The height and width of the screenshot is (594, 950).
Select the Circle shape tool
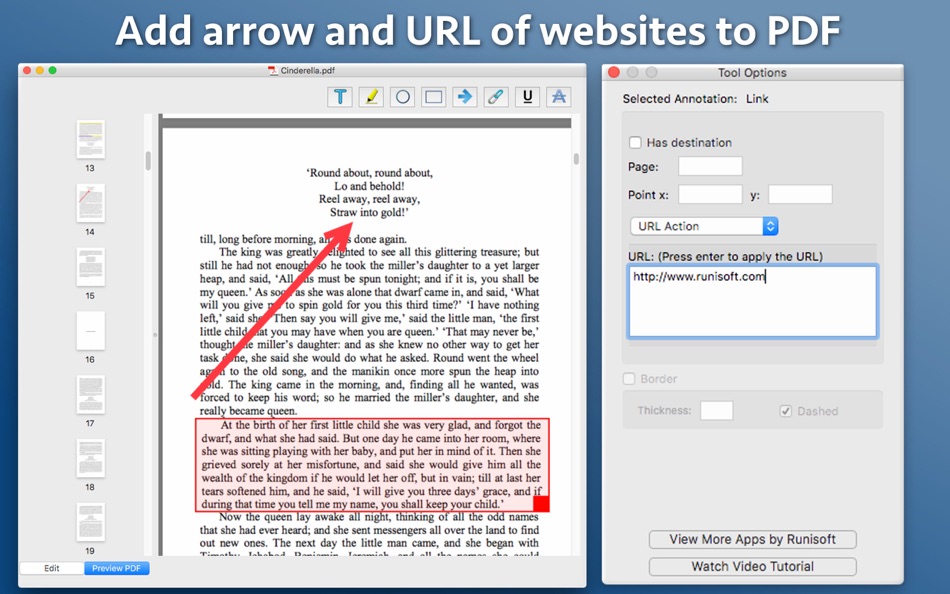pyautogui.click(x=403, y=97)
